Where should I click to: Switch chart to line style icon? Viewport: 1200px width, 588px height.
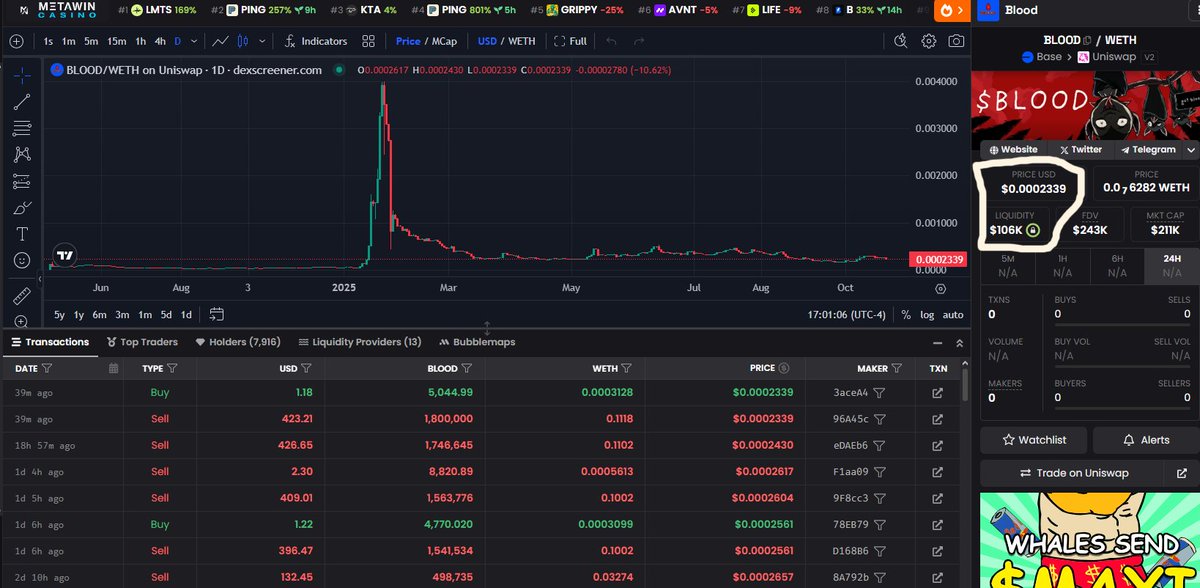(x=221, y=41)
